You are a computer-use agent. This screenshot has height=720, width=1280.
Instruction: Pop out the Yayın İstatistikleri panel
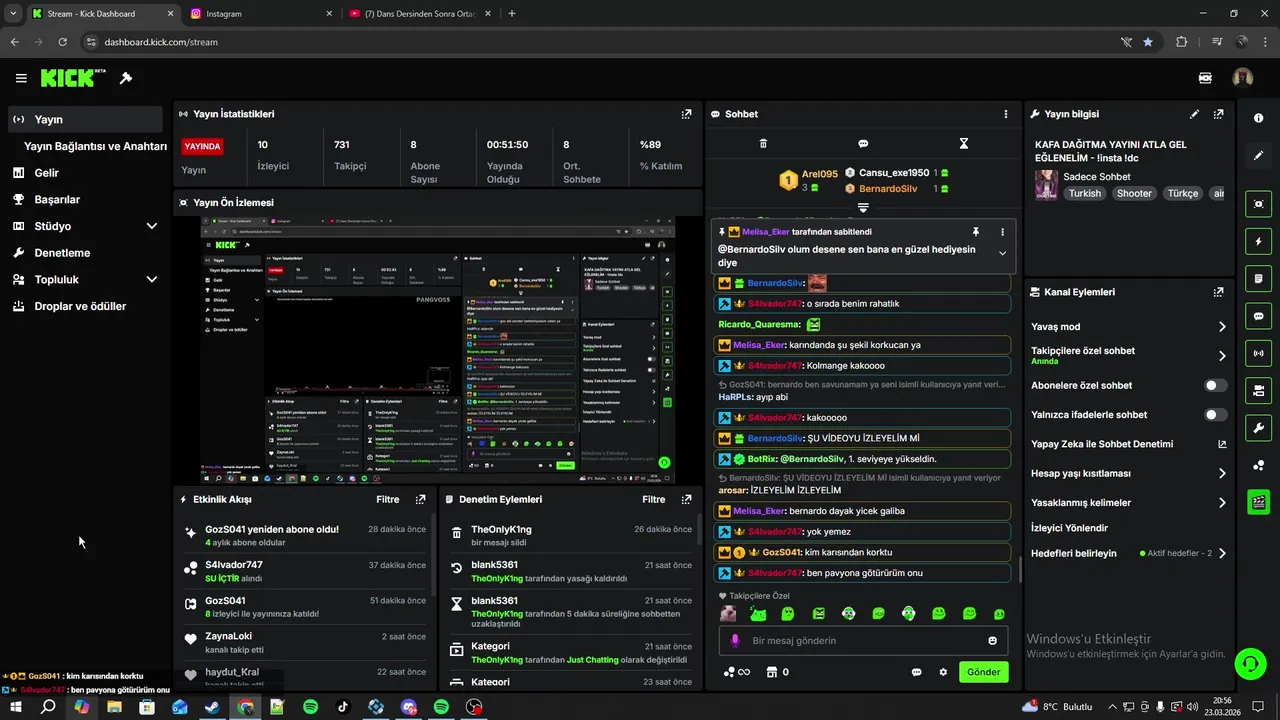pos(686,114)
